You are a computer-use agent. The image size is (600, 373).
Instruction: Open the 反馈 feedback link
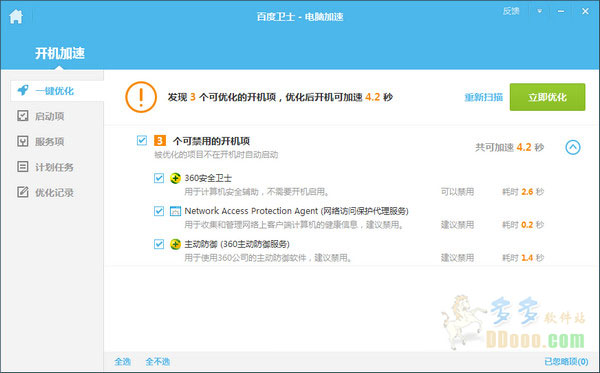(x=511, y=11)
